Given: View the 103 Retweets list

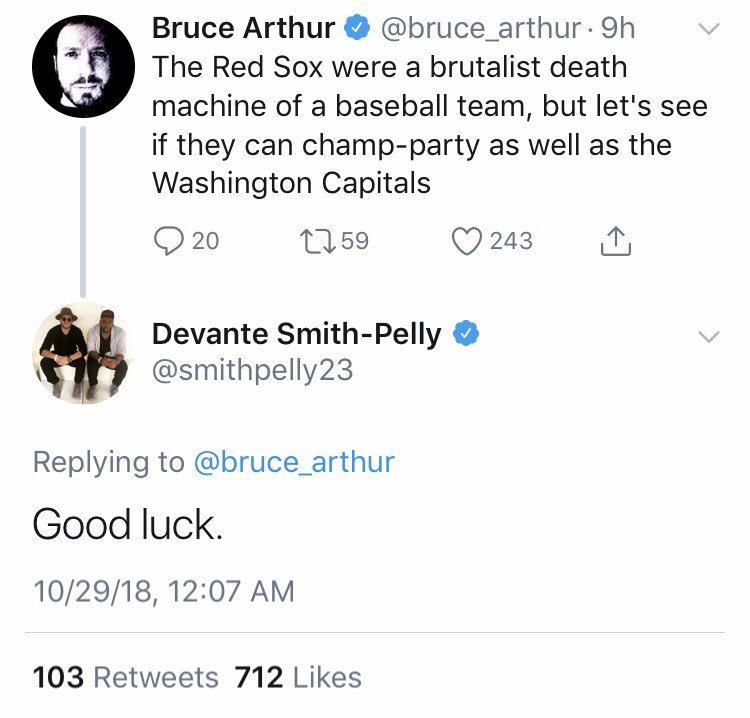Looking at the screenshot, I should (x=125, y=677).
